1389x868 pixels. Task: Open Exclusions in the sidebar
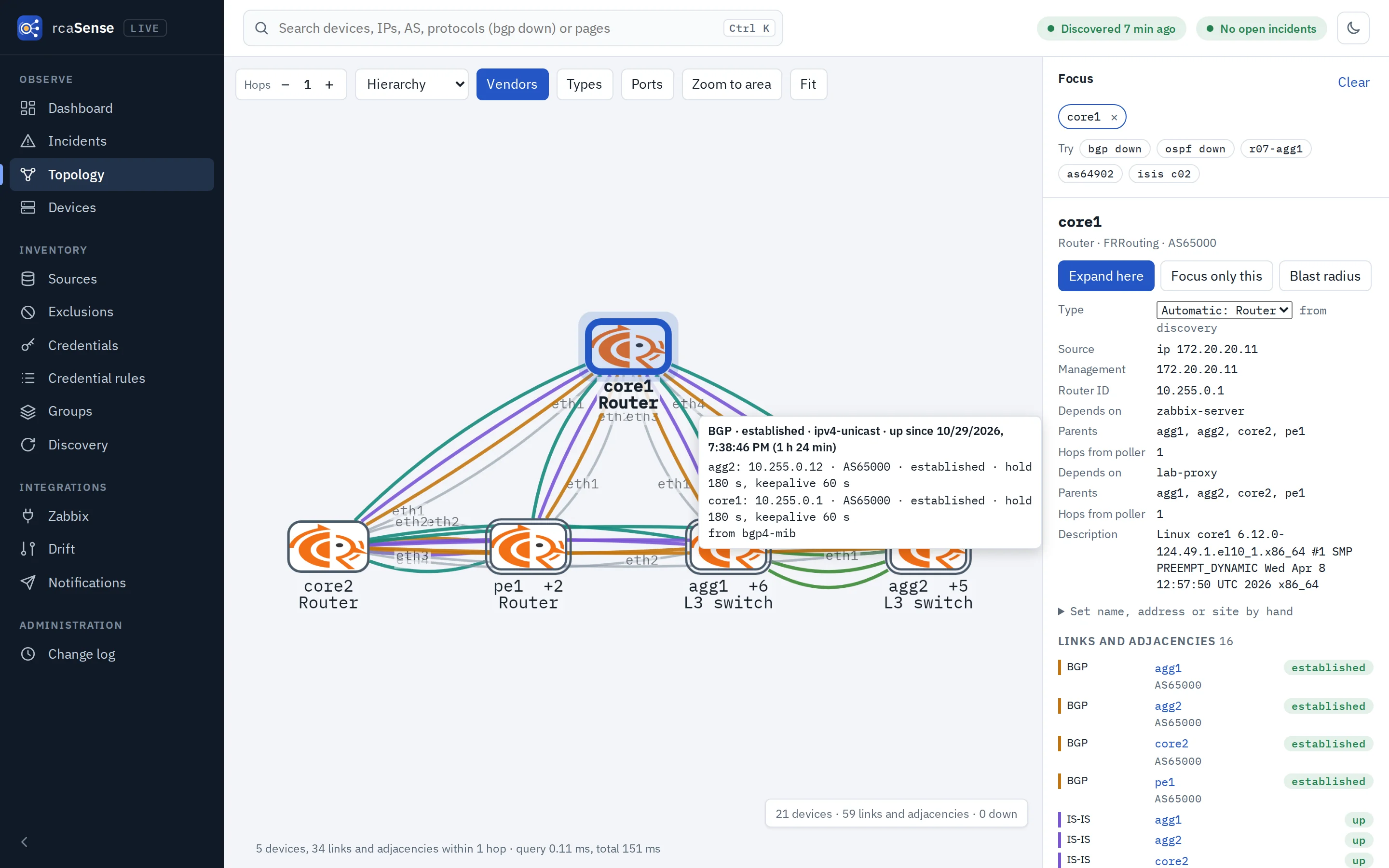click(112, 312)
